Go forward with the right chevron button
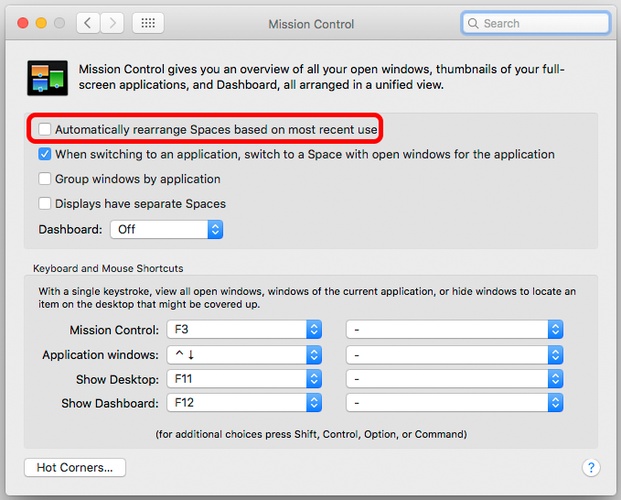 [x=112, y=23]
